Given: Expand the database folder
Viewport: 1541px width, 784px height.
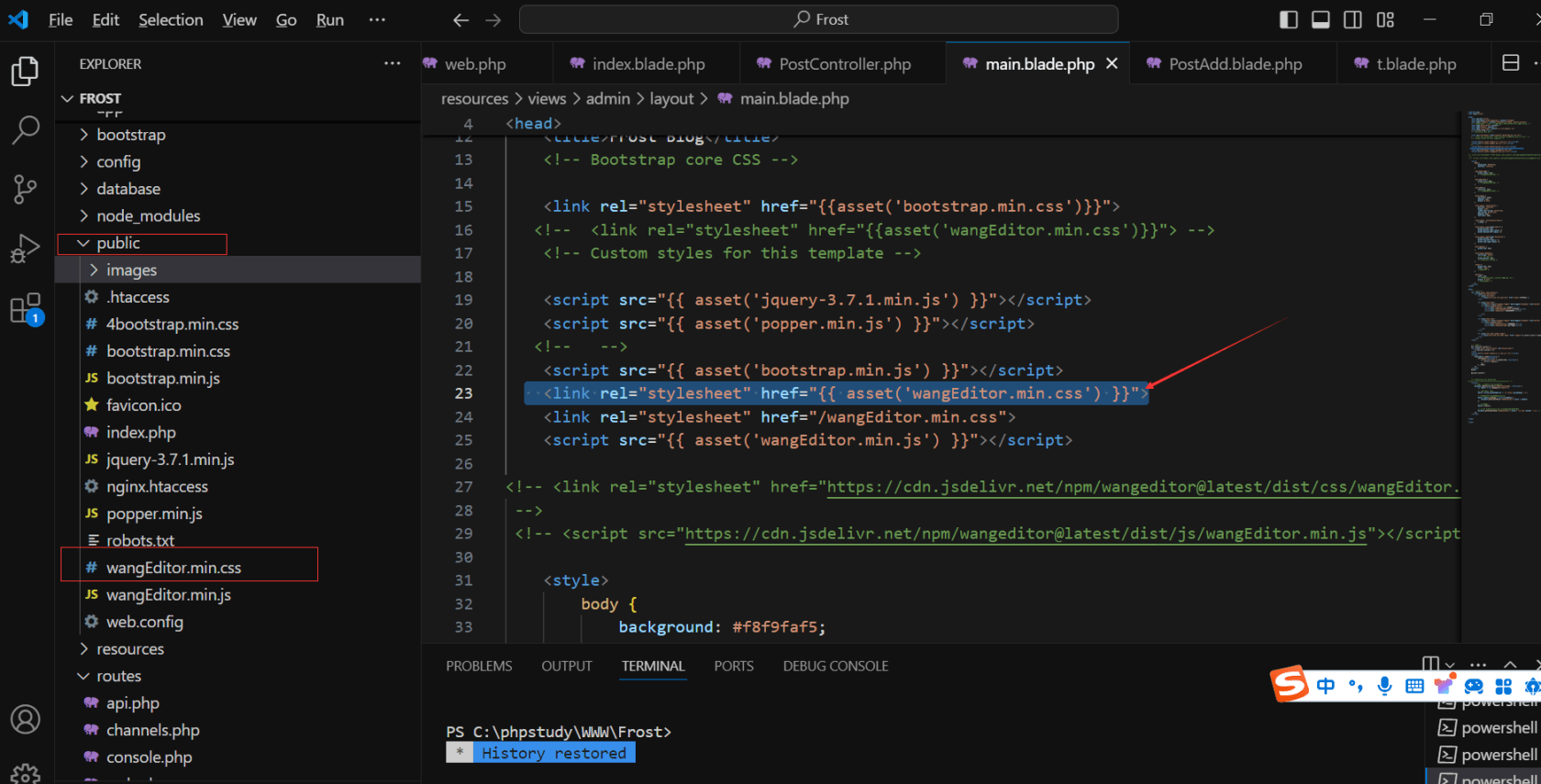Looking at the screenshot, I should tap(238, 189).
